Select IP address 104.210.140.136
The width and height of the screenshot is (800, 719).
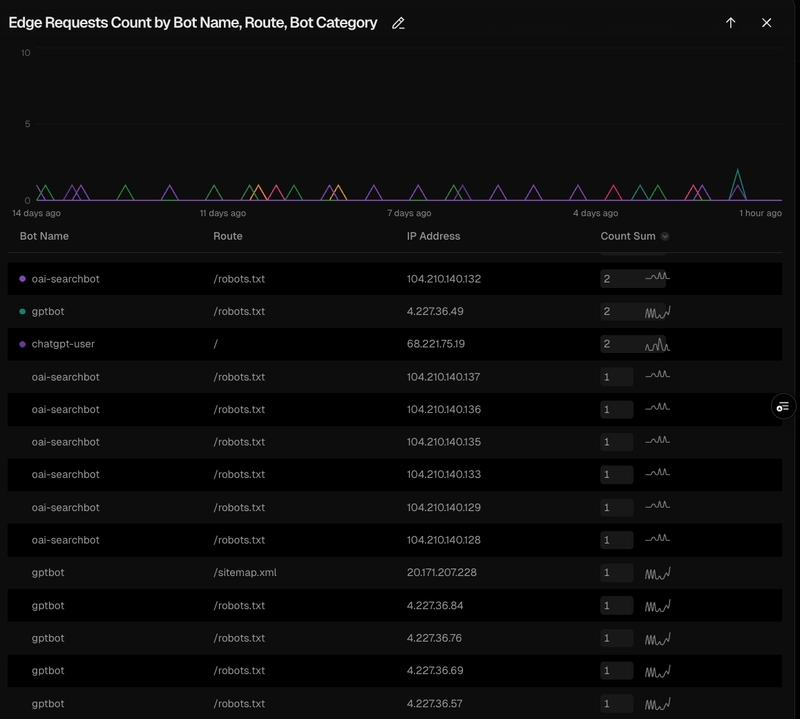[x=443, y=409]
